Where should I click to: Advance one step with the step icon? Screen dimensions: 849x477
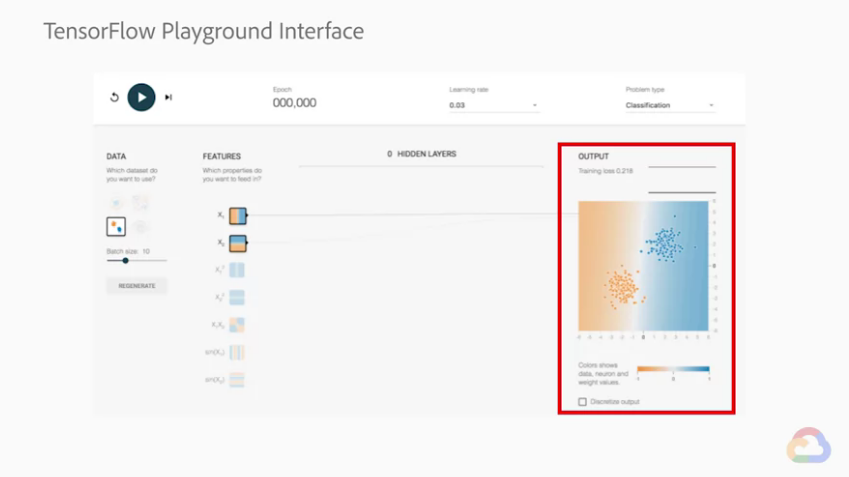click(168, 97)
